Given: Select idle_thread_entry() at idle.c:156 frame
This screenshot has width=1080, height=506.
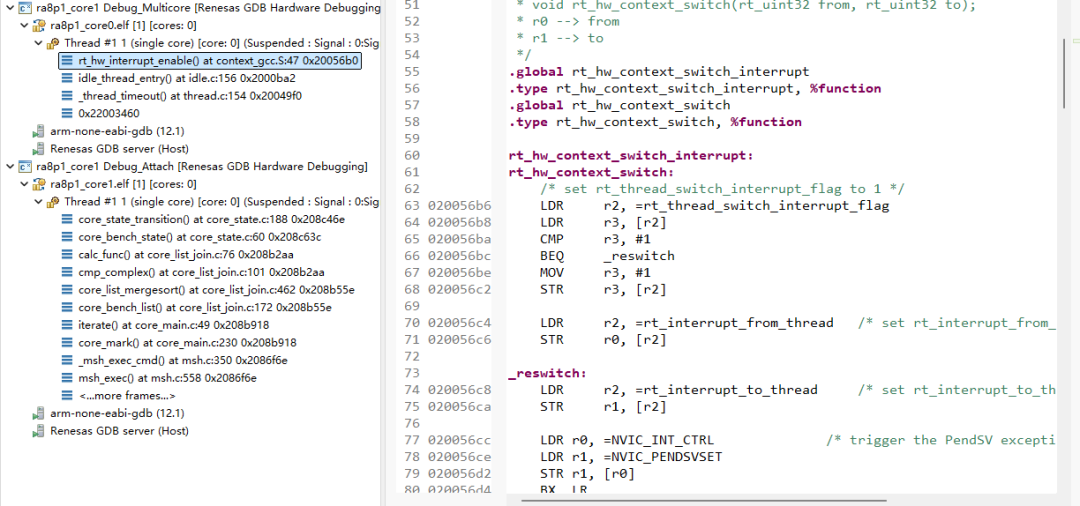Looking at the screenshot, I should click(187, 78).
